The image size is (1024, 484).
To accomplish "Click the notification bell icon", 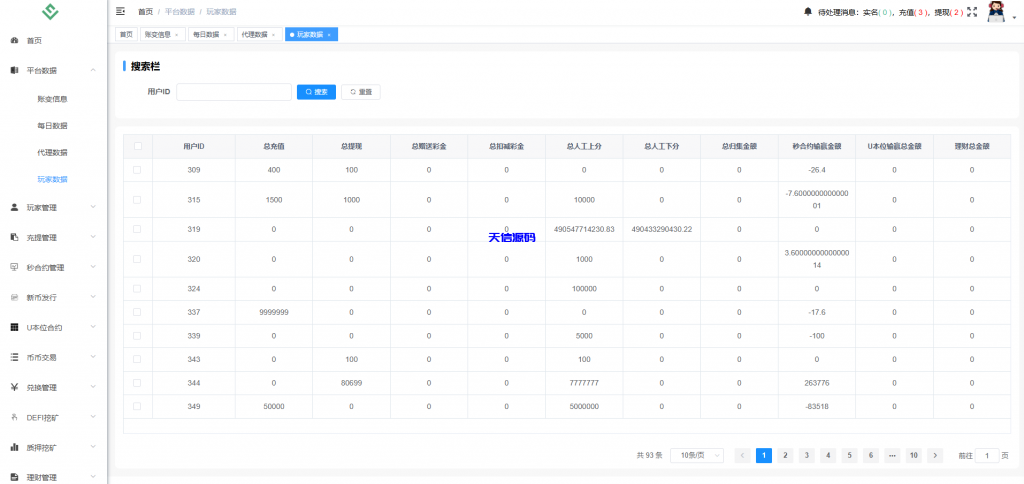I will 808,12.
